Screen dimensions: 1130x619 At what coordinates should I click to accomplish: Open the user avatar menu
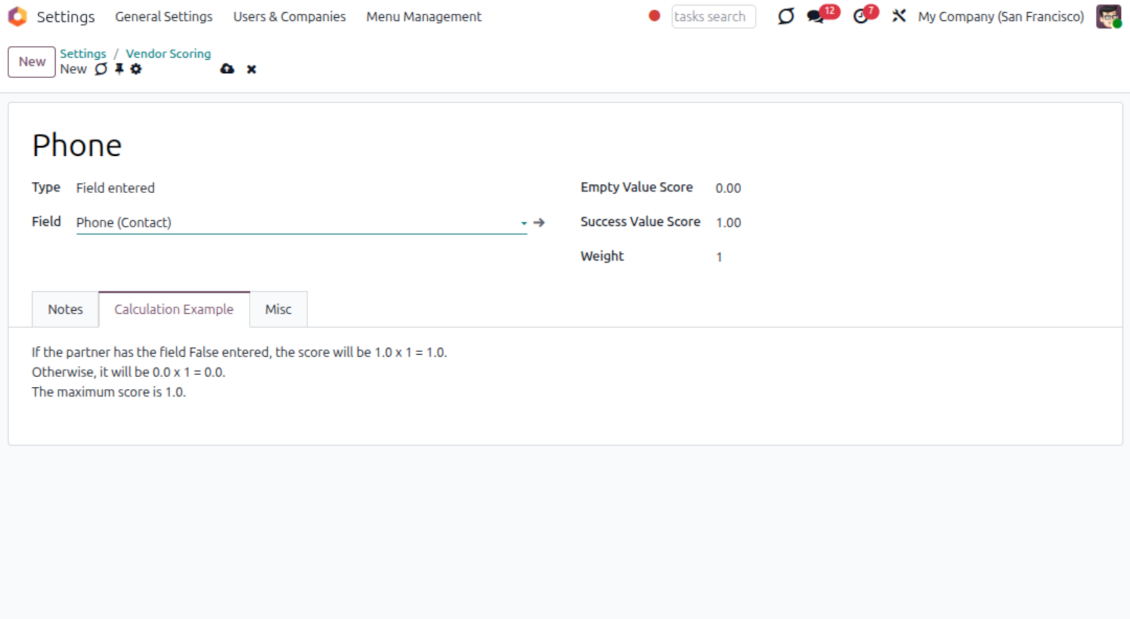point(1108,17)
